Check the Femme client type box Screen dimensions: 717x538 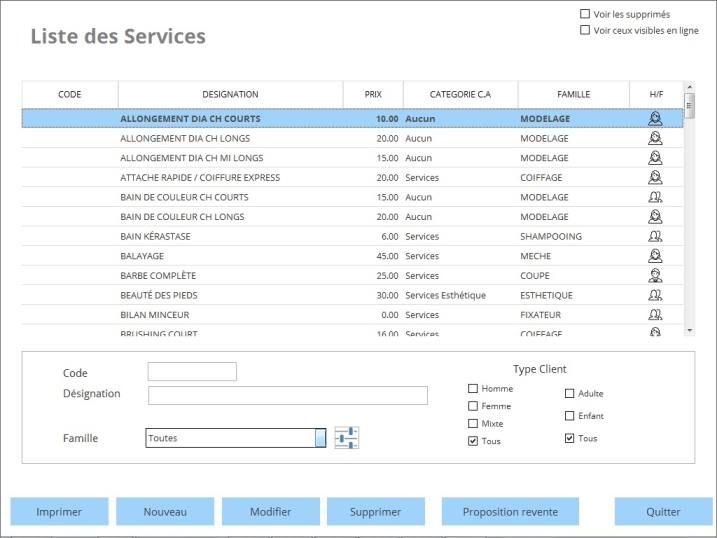(473, 406)
